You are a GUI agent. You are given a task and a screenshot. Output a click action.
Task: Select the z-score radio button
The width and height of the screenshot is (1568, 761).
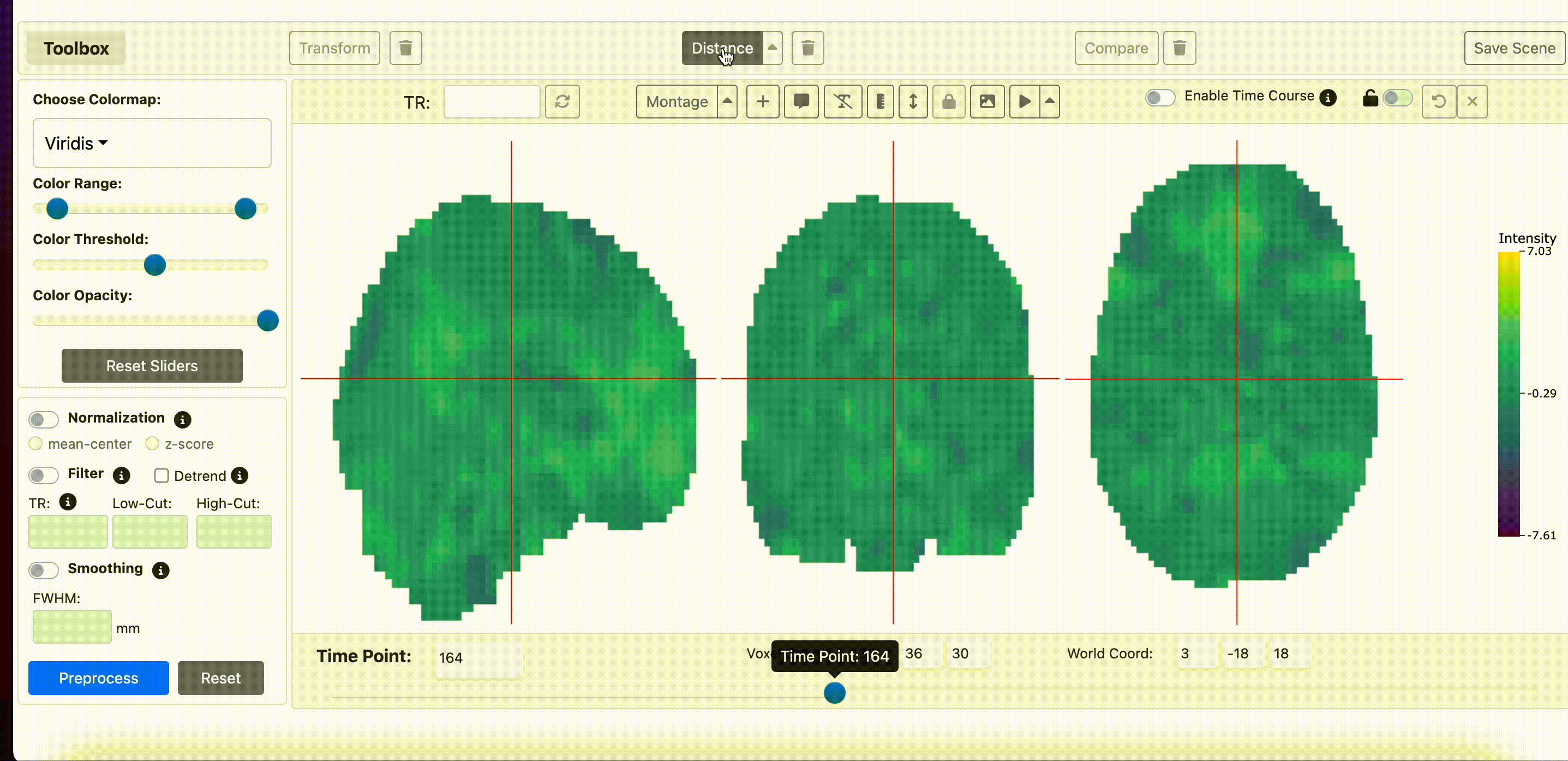[x=152, y=444]
